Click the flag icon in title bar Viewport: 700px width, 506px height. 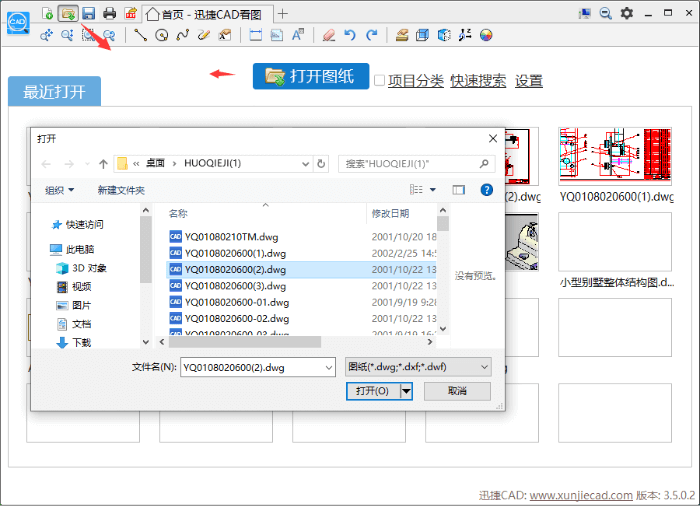584,13
